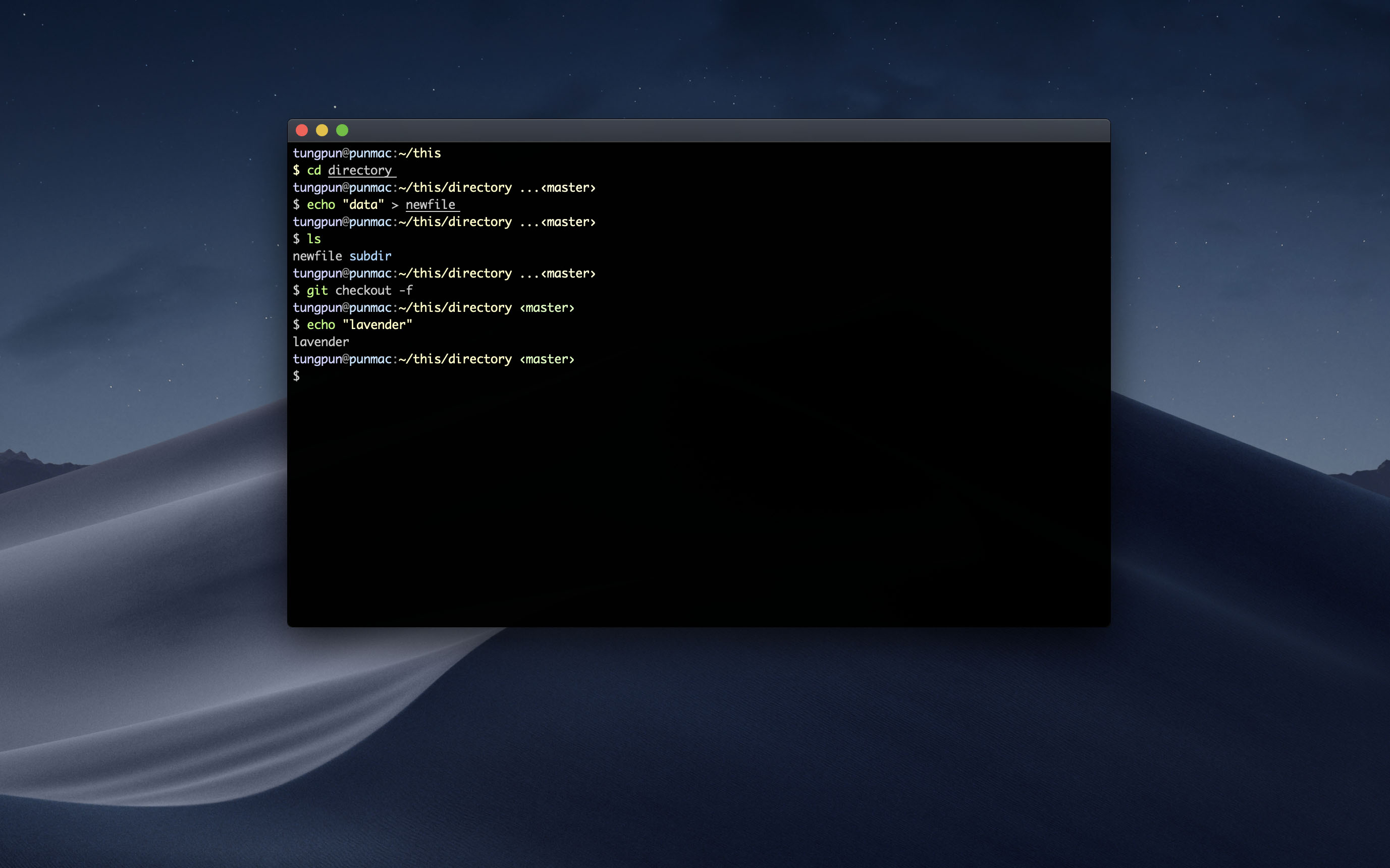Click the desktop wallpaper below terminal
1390x868 pixels.
pyautogui.click(x=698, y=746)
